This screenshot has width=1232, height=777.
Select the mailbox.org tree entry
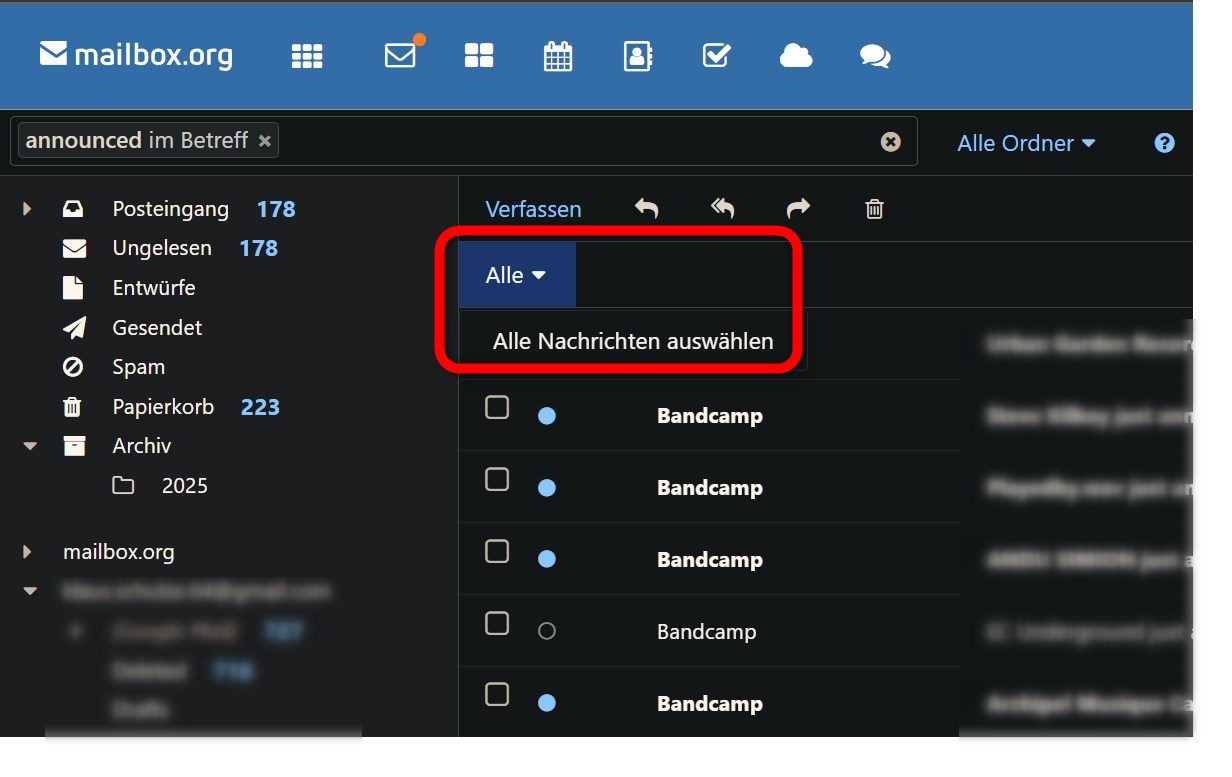point(118,551)
